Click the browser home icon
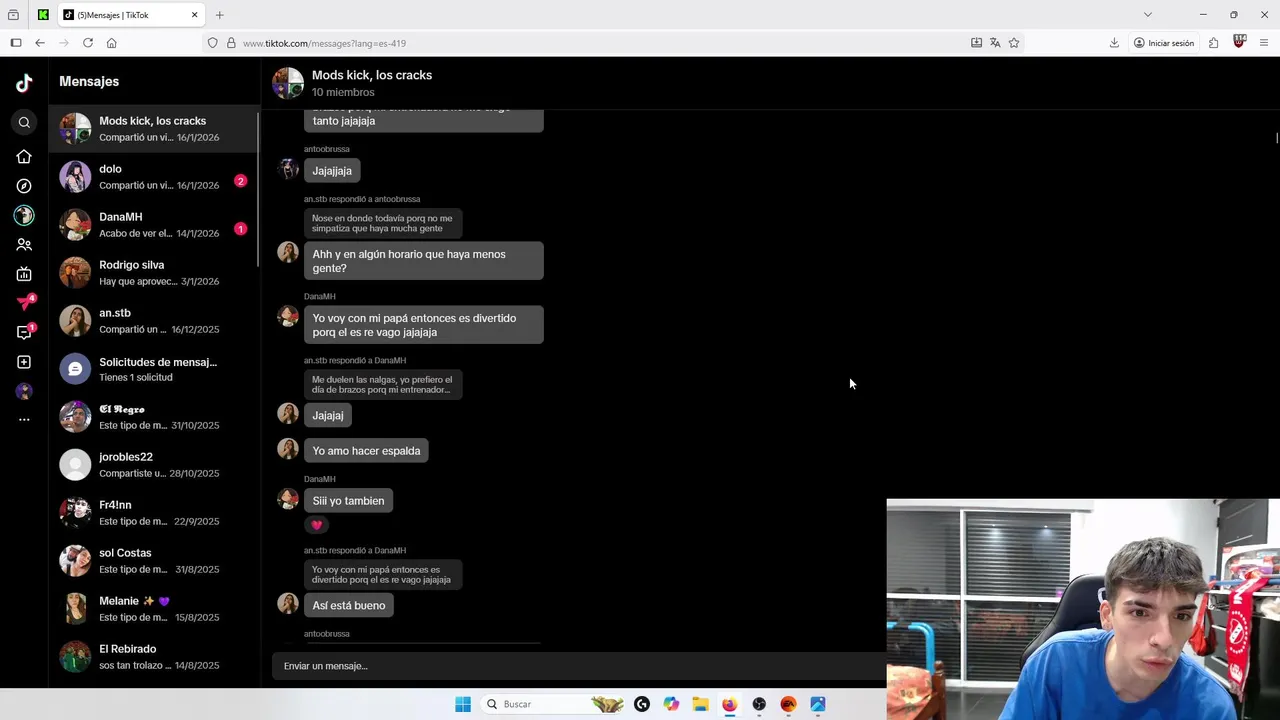Viewport: 1280px width, 720px height. click(x=112, y=43)
